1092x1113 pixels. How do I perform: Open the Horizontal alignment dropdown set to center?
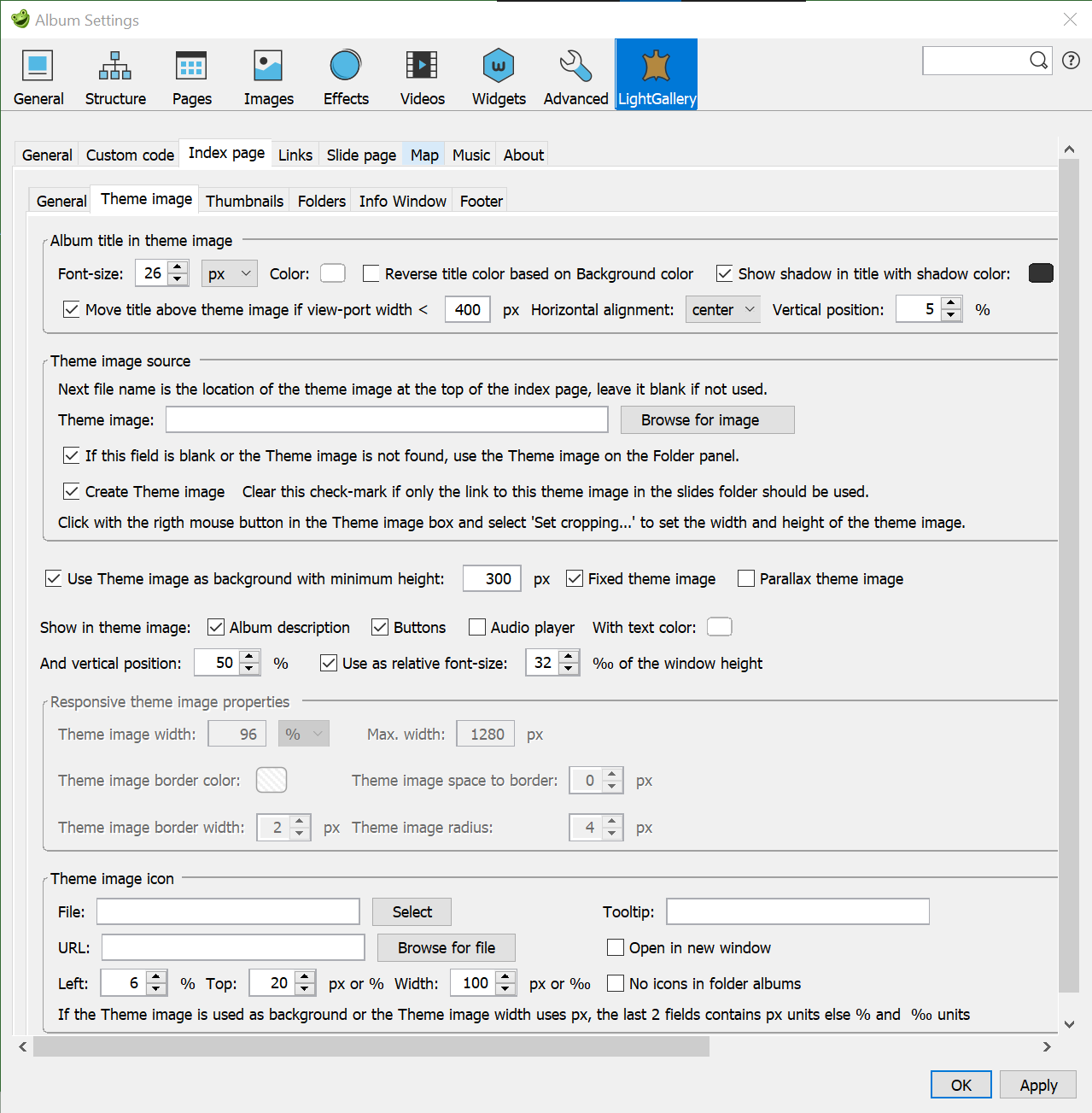click(x=722, y=309)
